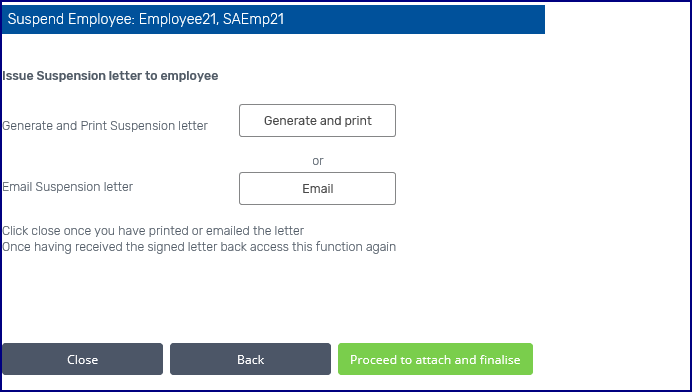This screenshot has height=392, width=692.
Task: Click the Email button
Action: pyautogui.click(x=317, y=188)
